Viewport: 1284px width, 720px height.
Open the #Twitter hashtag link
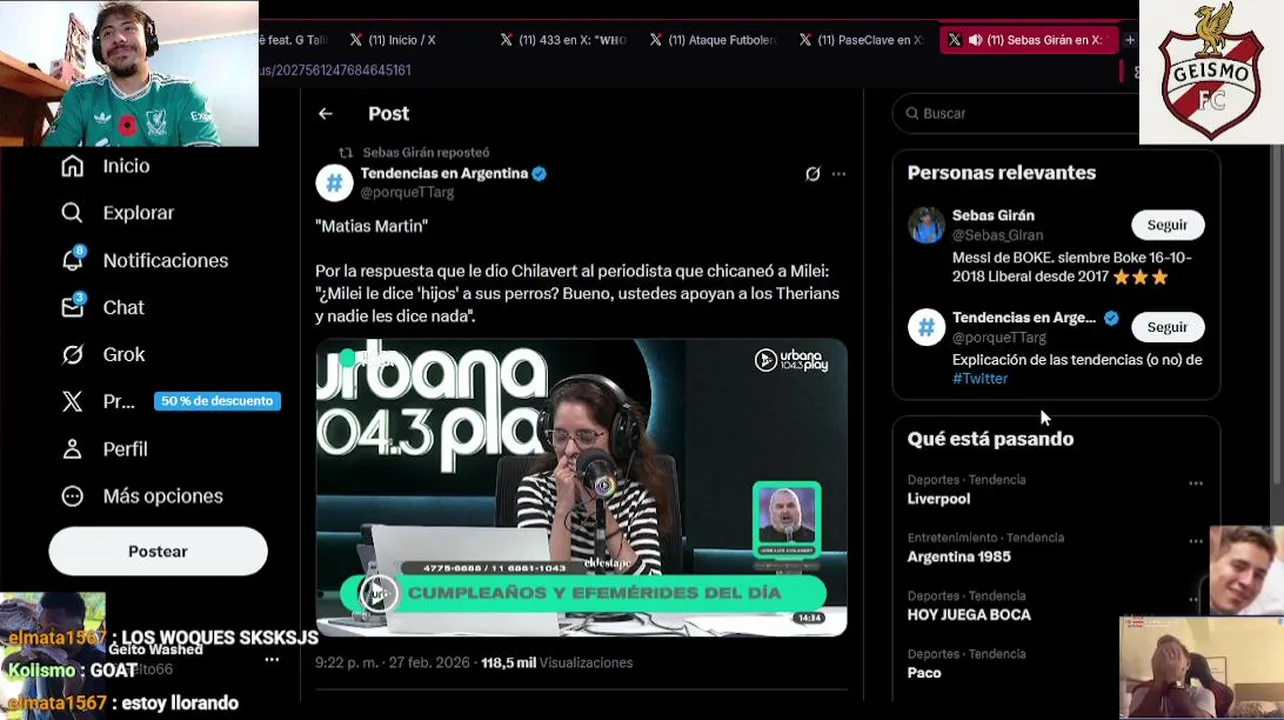980,379
